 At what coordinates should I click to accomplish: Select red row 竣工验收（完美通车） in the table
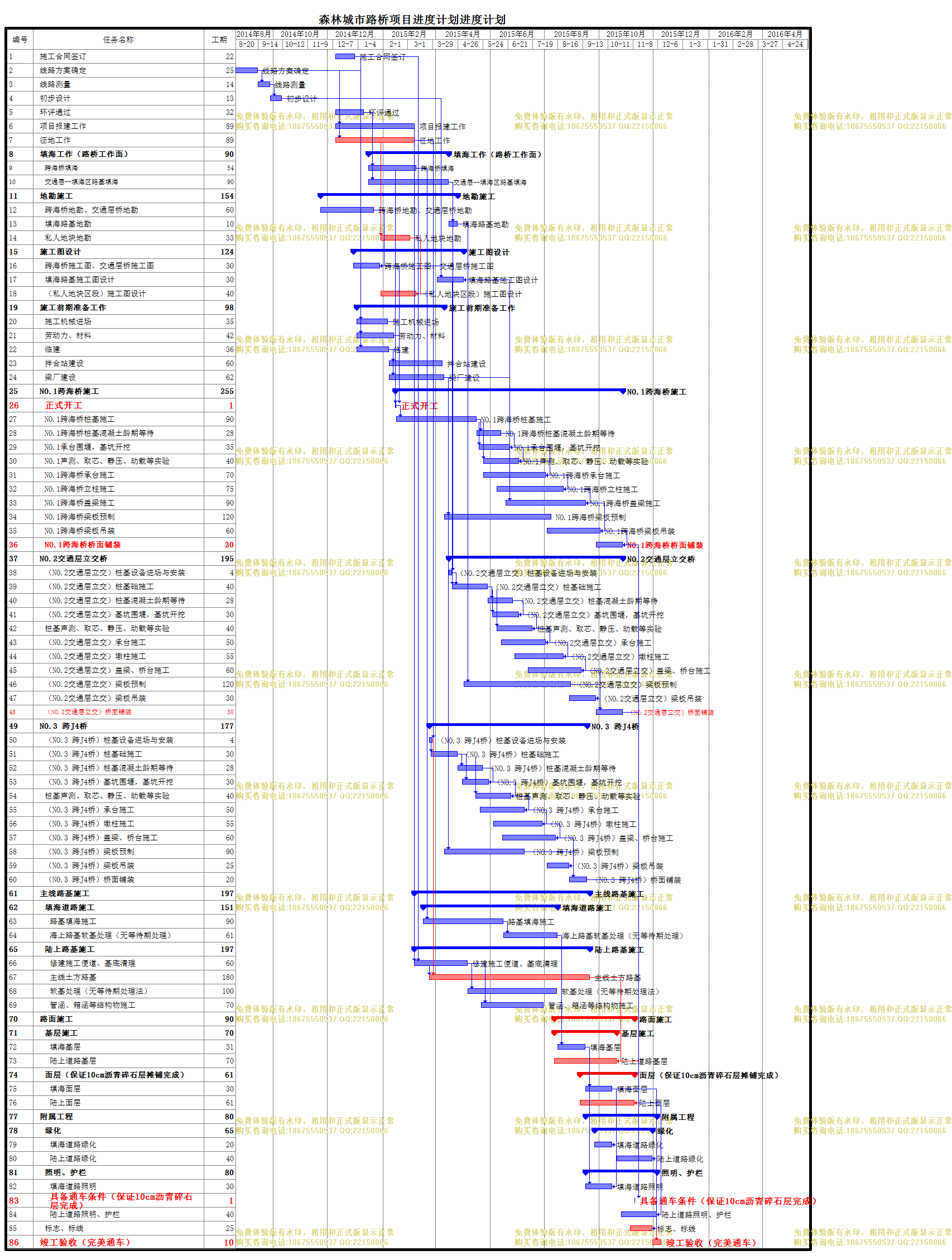pos(121,1243)
